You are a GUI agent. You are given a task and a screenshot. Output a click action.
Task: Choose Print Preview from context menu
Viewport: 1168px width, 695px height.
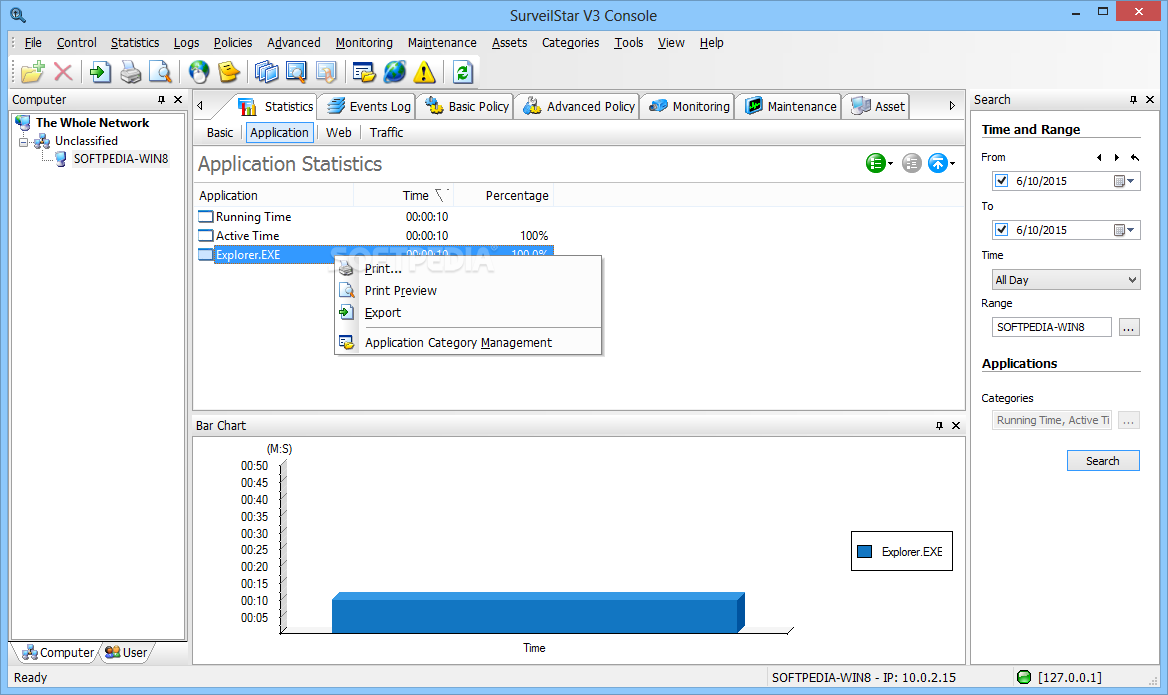[x=468, y=291]
